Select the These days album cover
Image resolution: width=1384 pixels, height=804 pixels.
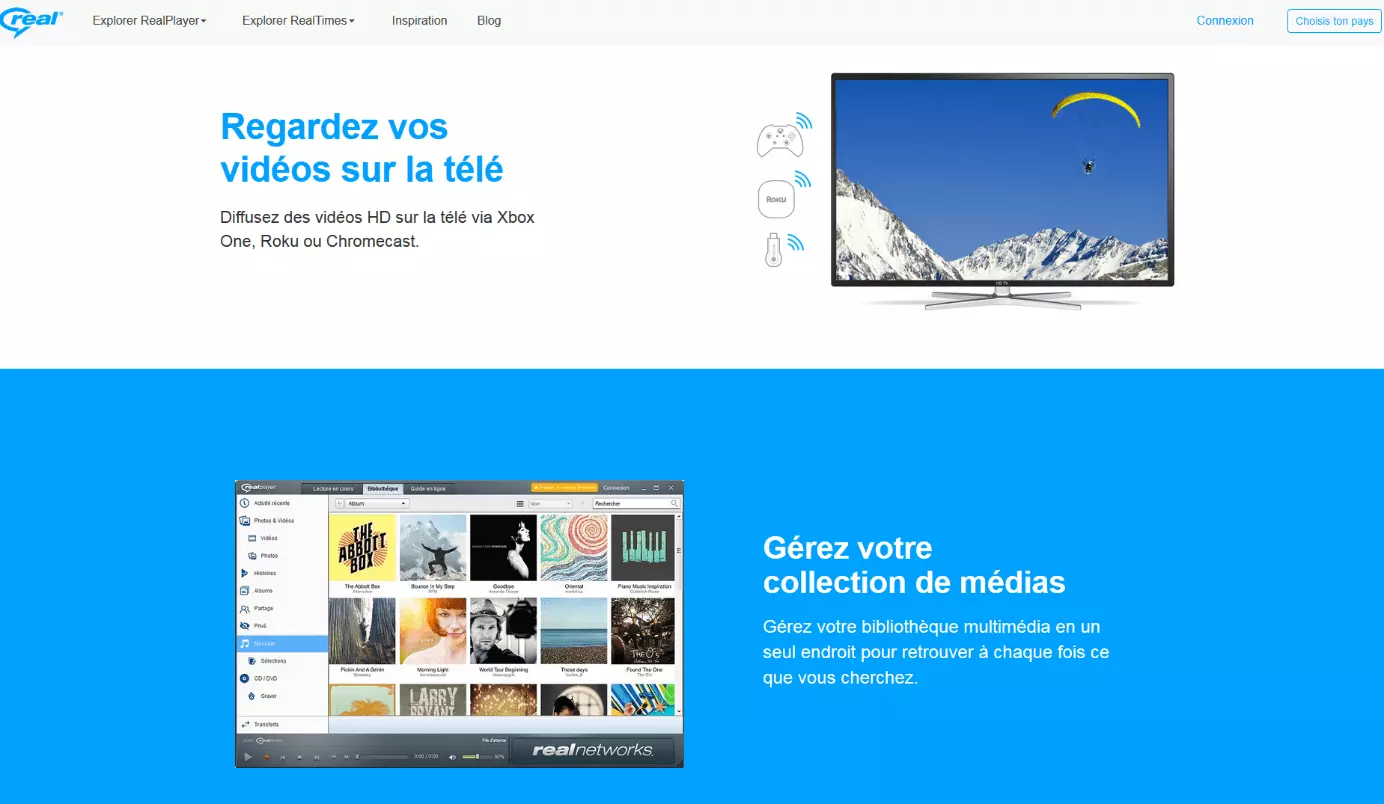coord(574,631)
